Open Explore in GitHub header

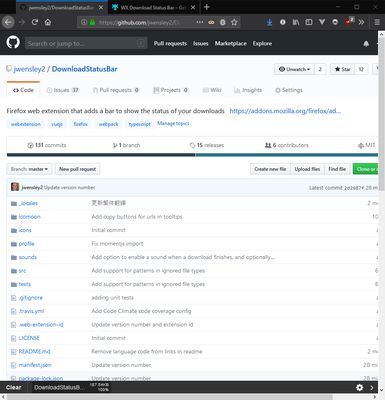[262, 43]
